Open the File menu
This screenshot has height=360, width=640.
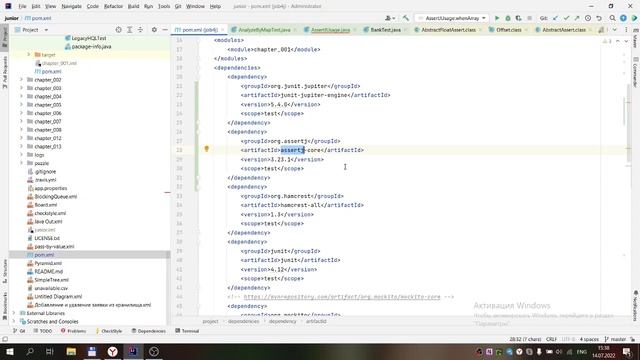[x=22, y=6]
